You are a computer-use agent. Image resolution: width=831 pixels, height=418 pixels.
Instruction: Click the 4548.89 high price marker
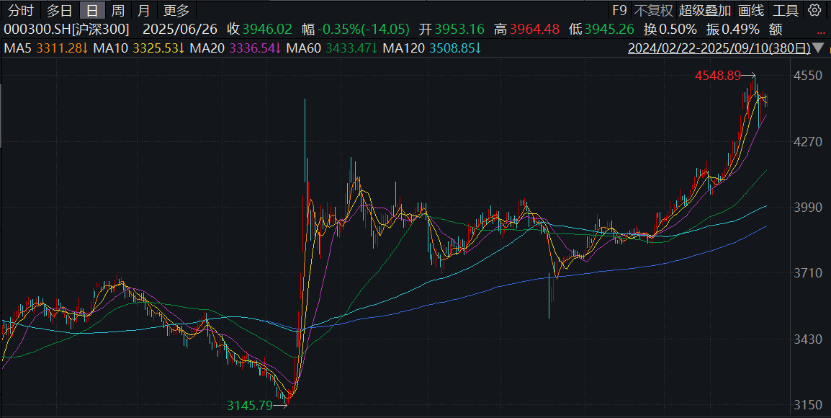(x=719, y=76)
